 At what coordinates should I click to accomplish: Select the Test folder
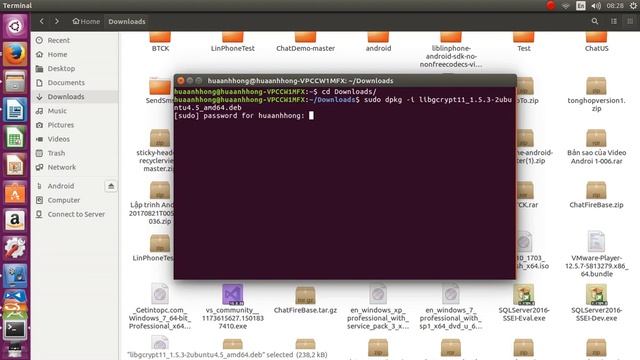click(524, 37)
